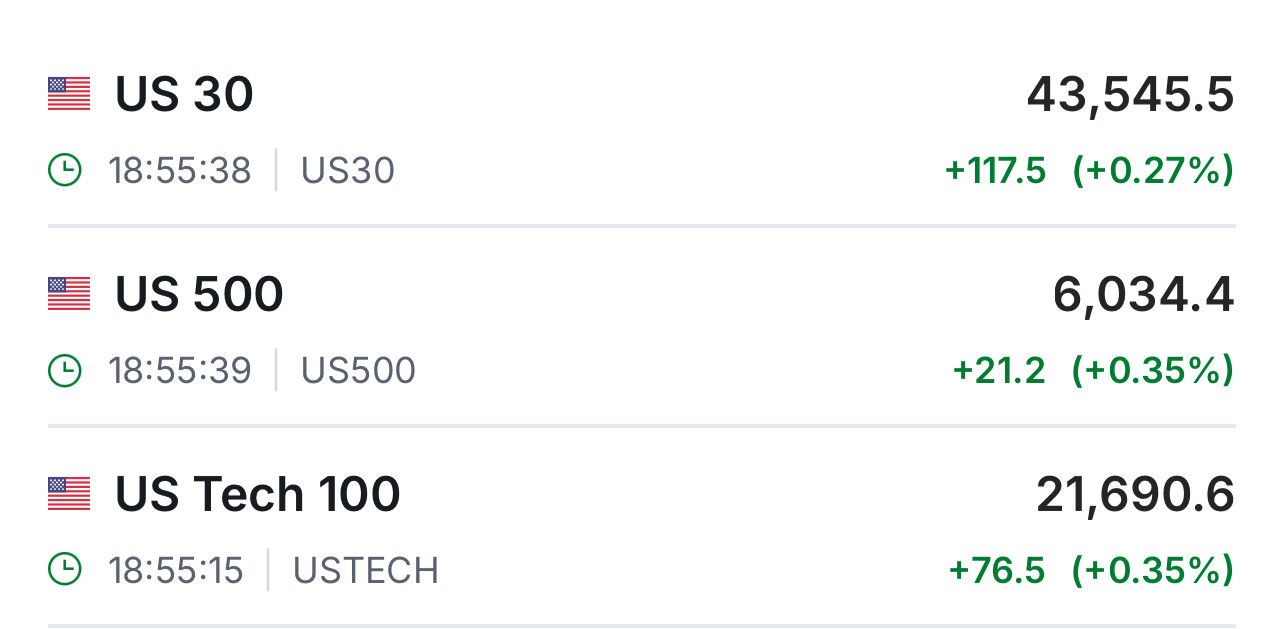
Task: Click the 43,545.5 price
Action: pyautogui.click(x=1130, y=96)
